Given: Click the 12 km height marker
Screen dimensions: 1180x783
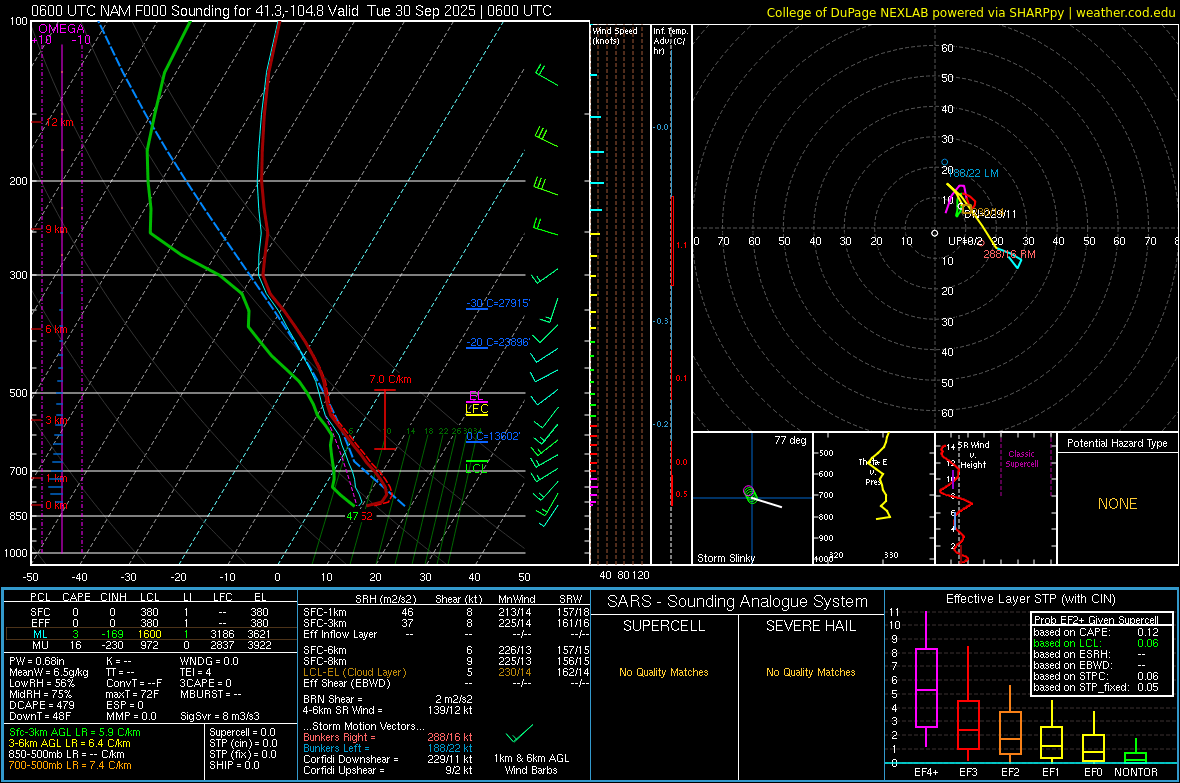Looking at the screenshot, I should click(59, 122).
